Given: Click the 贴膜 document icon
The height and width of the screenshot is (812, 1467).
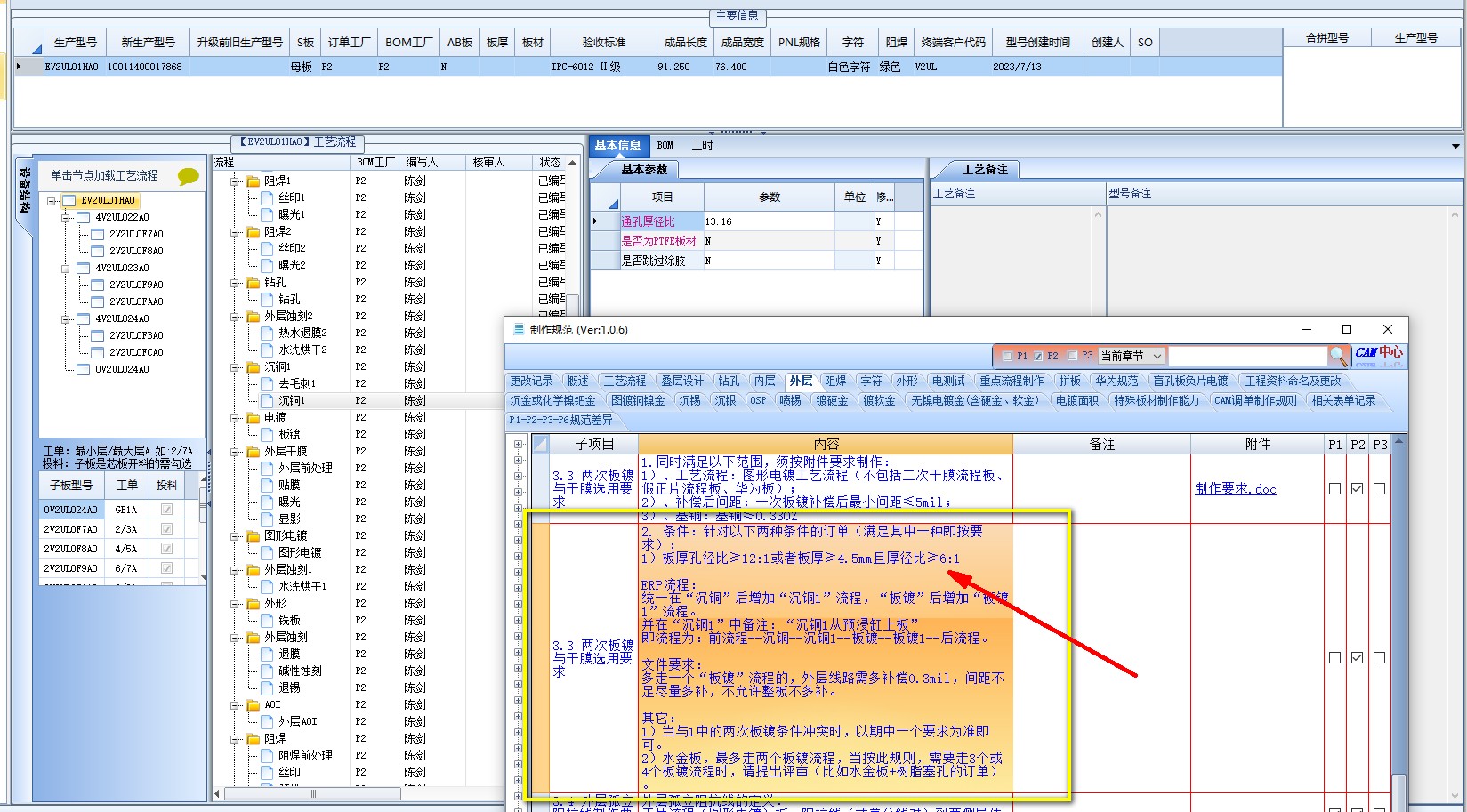Looking at the screenshot, I should (x=267, y=485).
